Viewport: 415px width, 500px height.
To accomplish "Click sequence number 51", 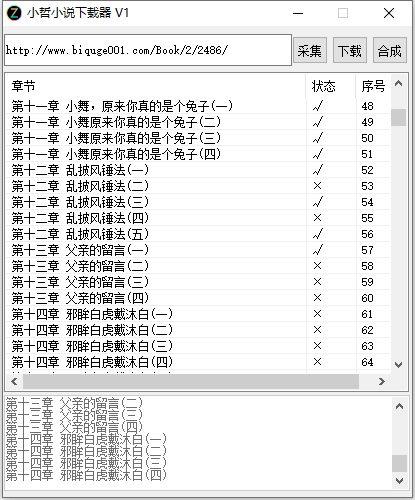I will (367, 154).
